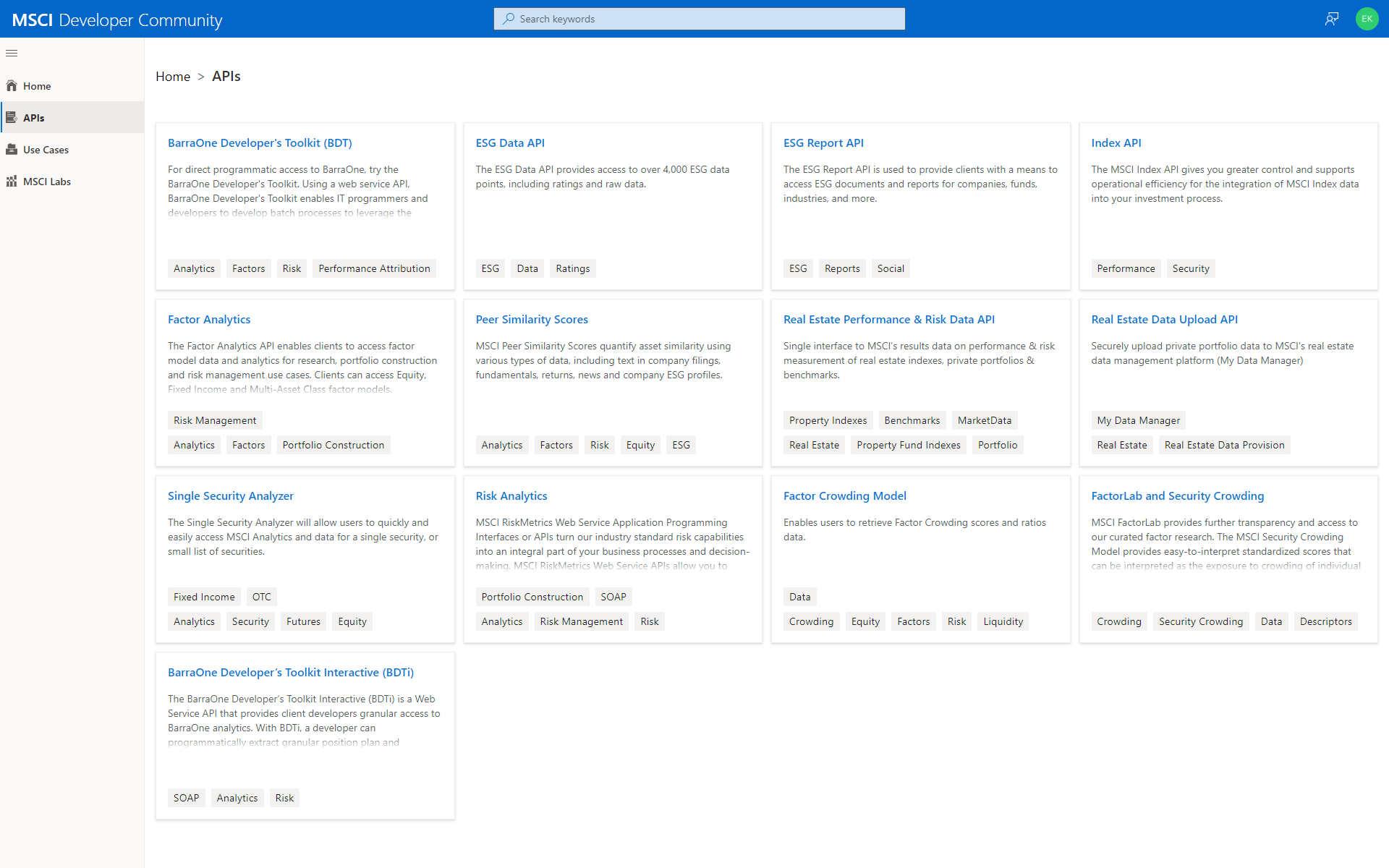This screenshot has width=1389, height=868.
Task: Click the ESG tag on Peer Similarity Scores
Action: pyautogui.click(x=681, y=445)
